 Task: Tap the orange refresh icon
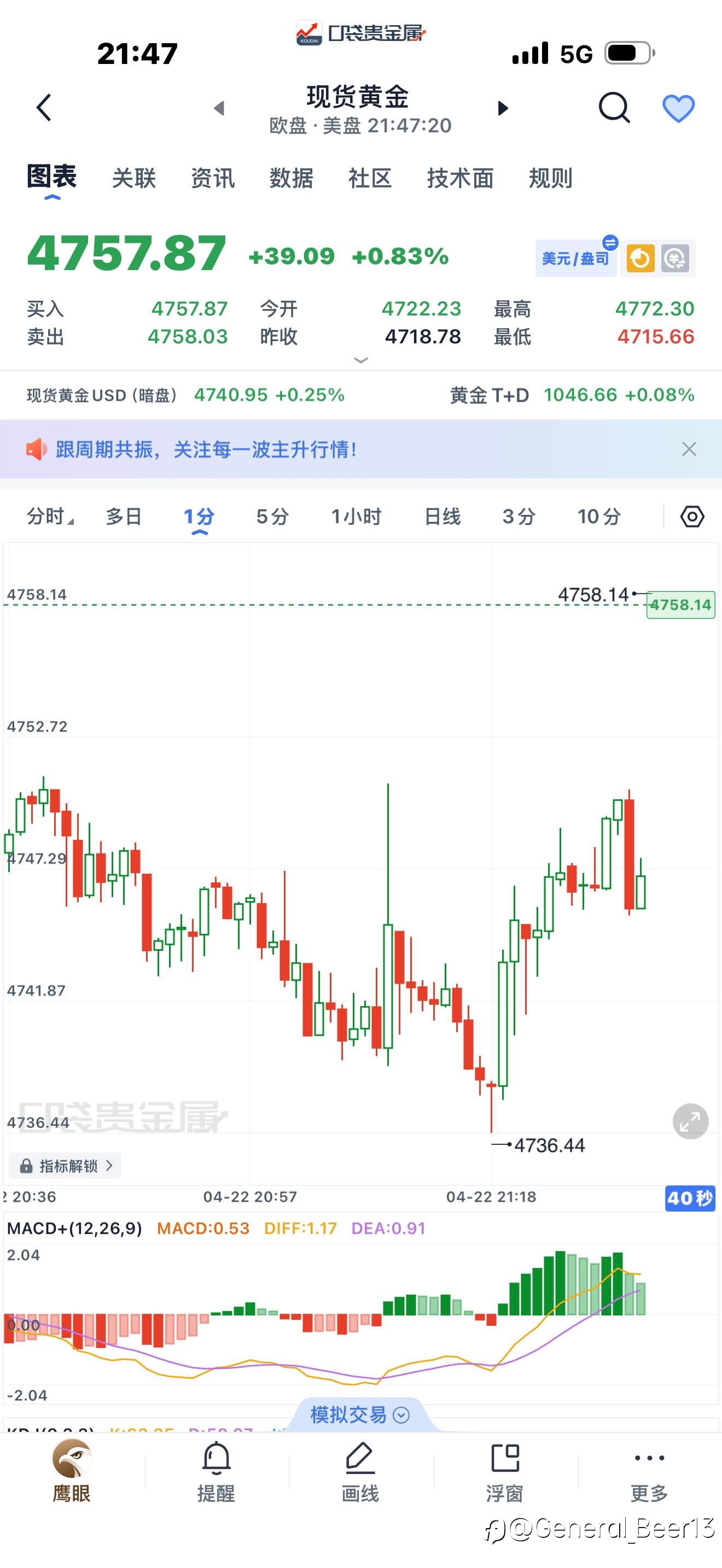click(x=640, y=259)
